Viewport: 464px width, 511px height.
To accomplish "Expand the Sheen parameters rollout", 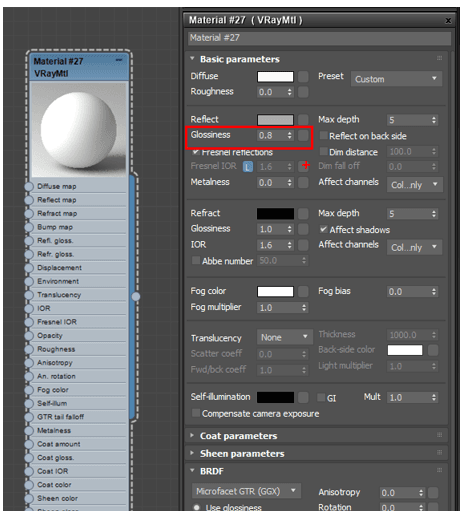I will point(192,453).
